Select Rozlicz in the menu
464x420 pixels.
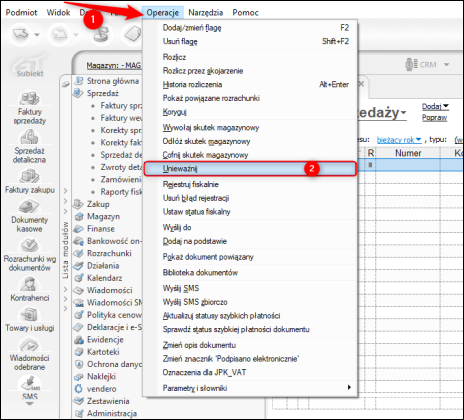(x=250, y=57)
